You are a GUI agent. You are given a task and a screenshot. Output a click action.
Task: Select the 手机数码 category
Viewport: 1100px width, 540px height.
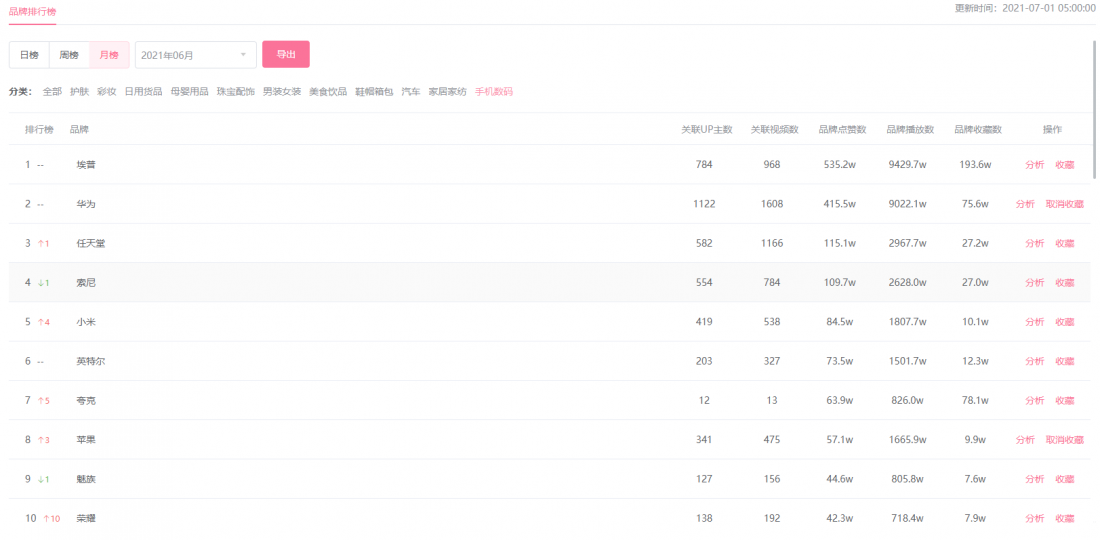pos(494,92)
